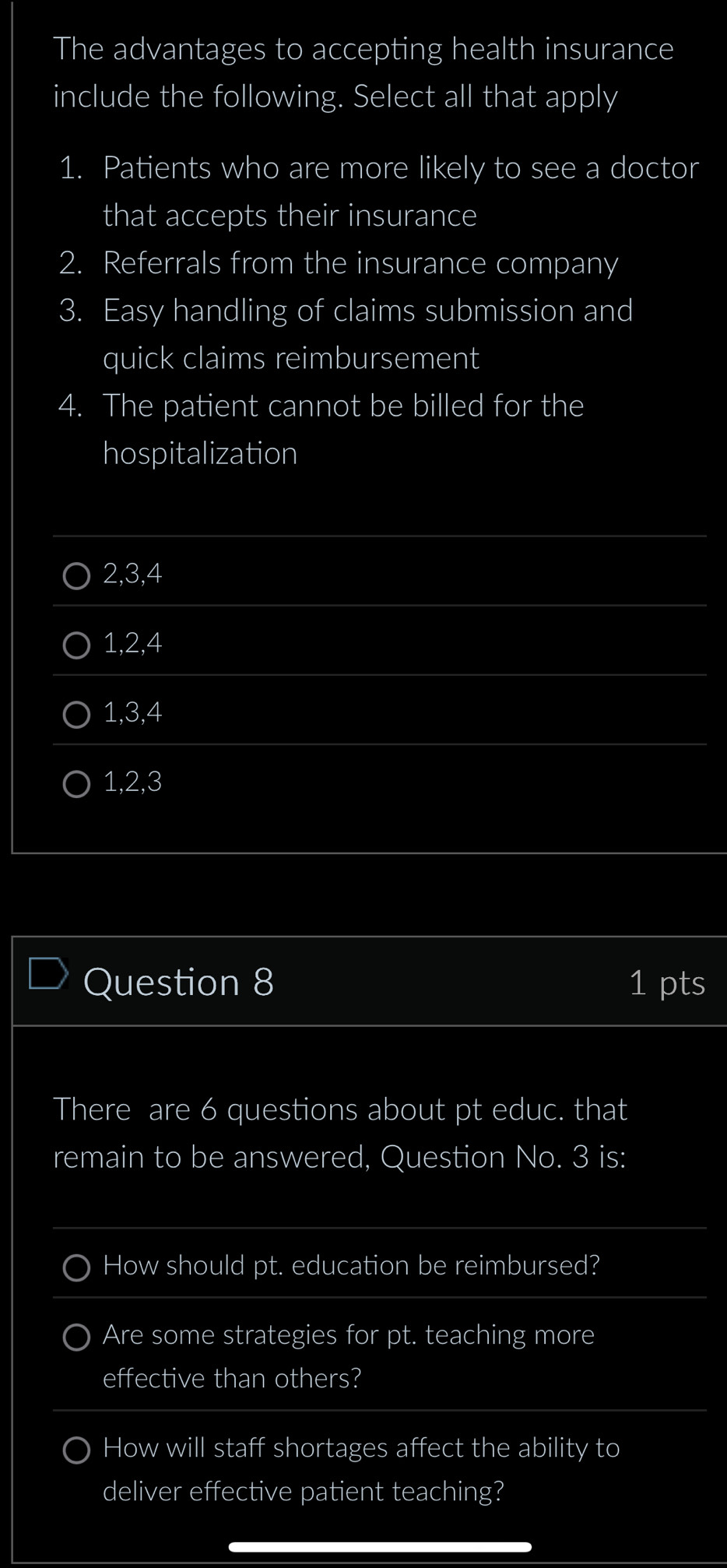This screenshot has width=727, height=1568.
Task: Click the '2,3,4' answer label text
Action: (132, 574)
